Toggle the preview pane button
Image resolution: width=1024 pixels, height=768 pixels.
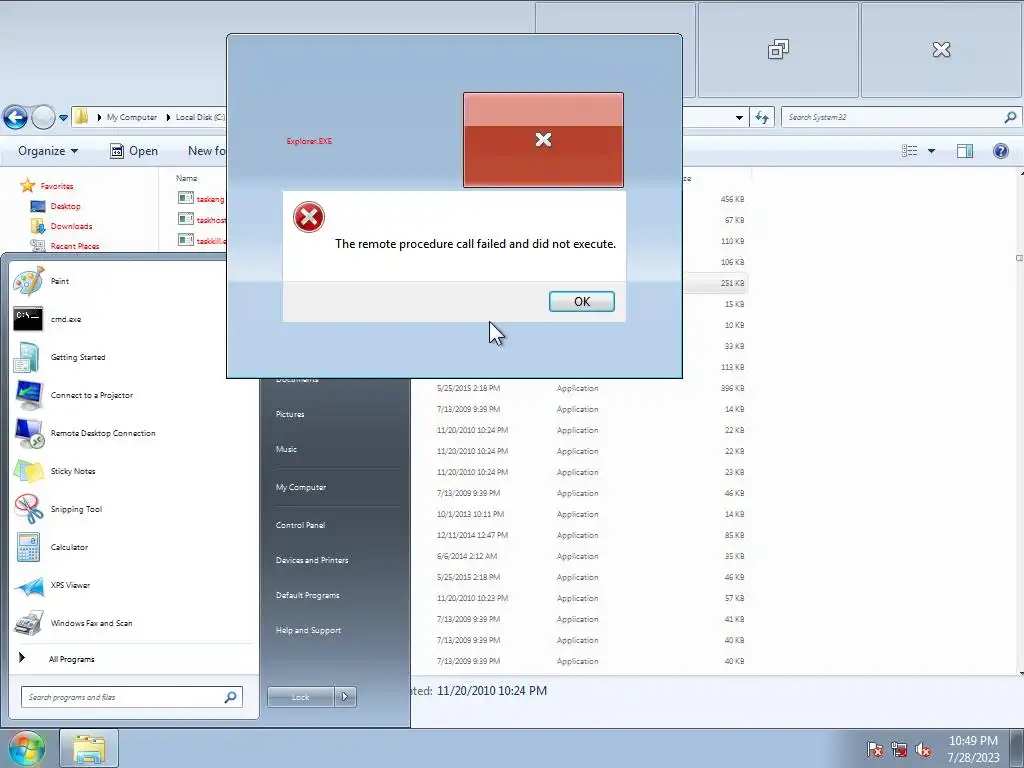[x=965, y=151]
